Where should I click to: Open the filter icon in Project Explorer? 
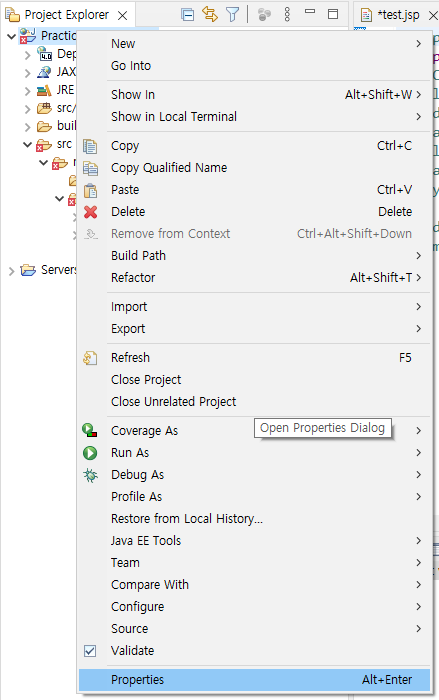[x=232, y=15]
